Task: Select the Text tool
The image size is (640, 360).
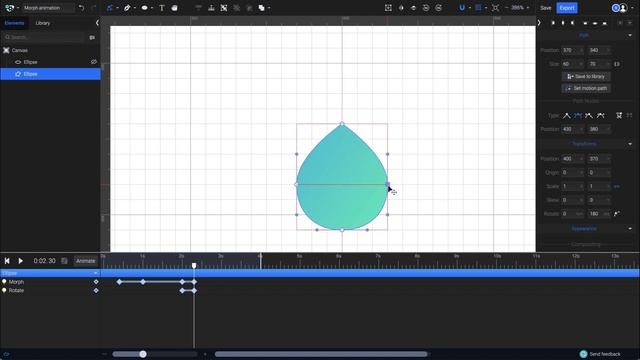Action: pyautogui.click(x=162, y=8)
